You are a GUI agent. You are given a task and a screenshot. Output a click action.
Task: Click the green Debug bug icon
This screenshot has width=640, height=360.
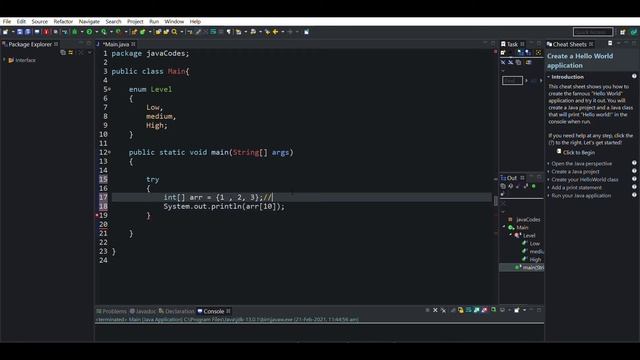(75, 32)
